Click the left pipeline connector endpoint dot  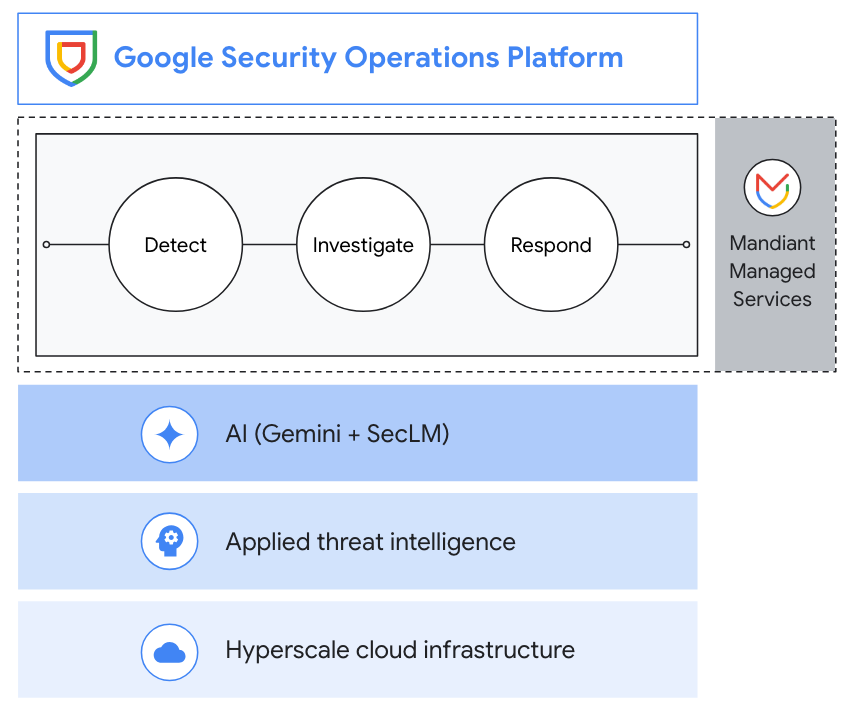45,243
